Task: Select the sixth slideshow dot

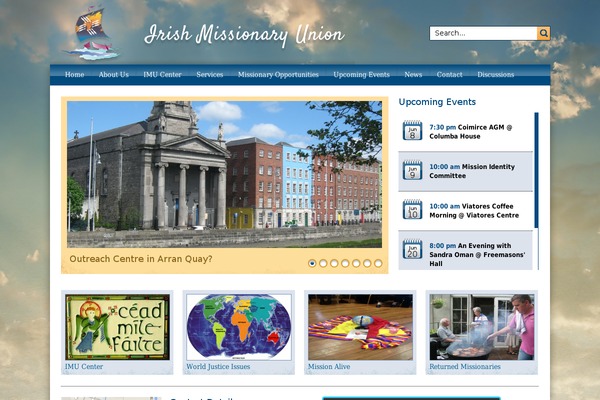Action: [x=367, y=263]
